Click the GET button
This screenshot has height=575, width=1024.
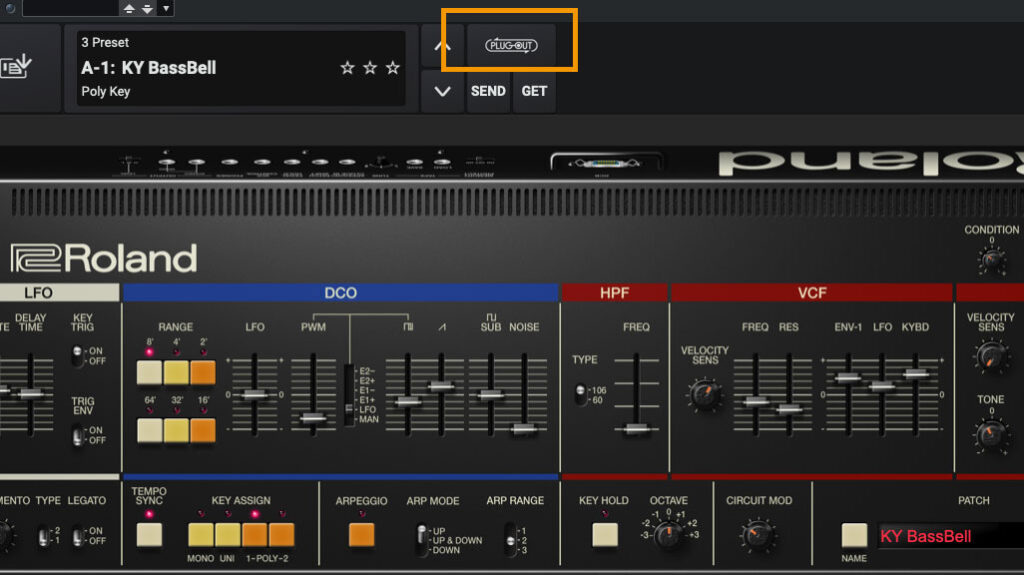534,91
